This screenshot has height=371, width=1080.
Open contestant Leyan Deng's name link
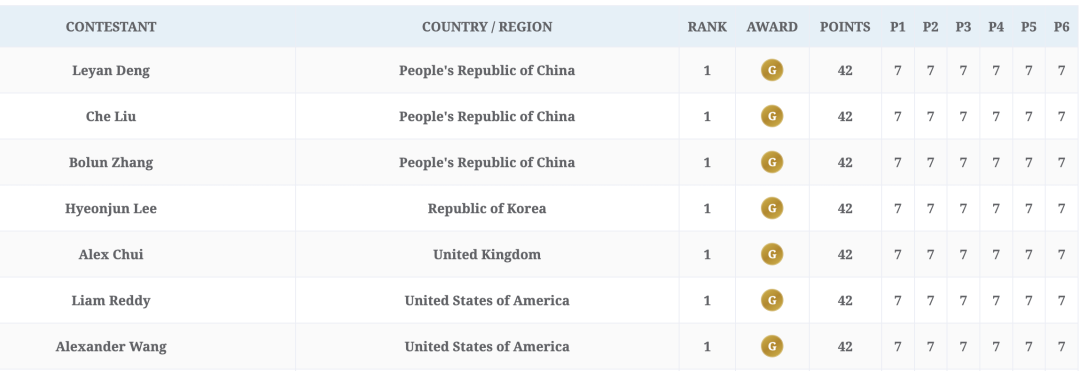pyautogui.click(x=111, y=70)
